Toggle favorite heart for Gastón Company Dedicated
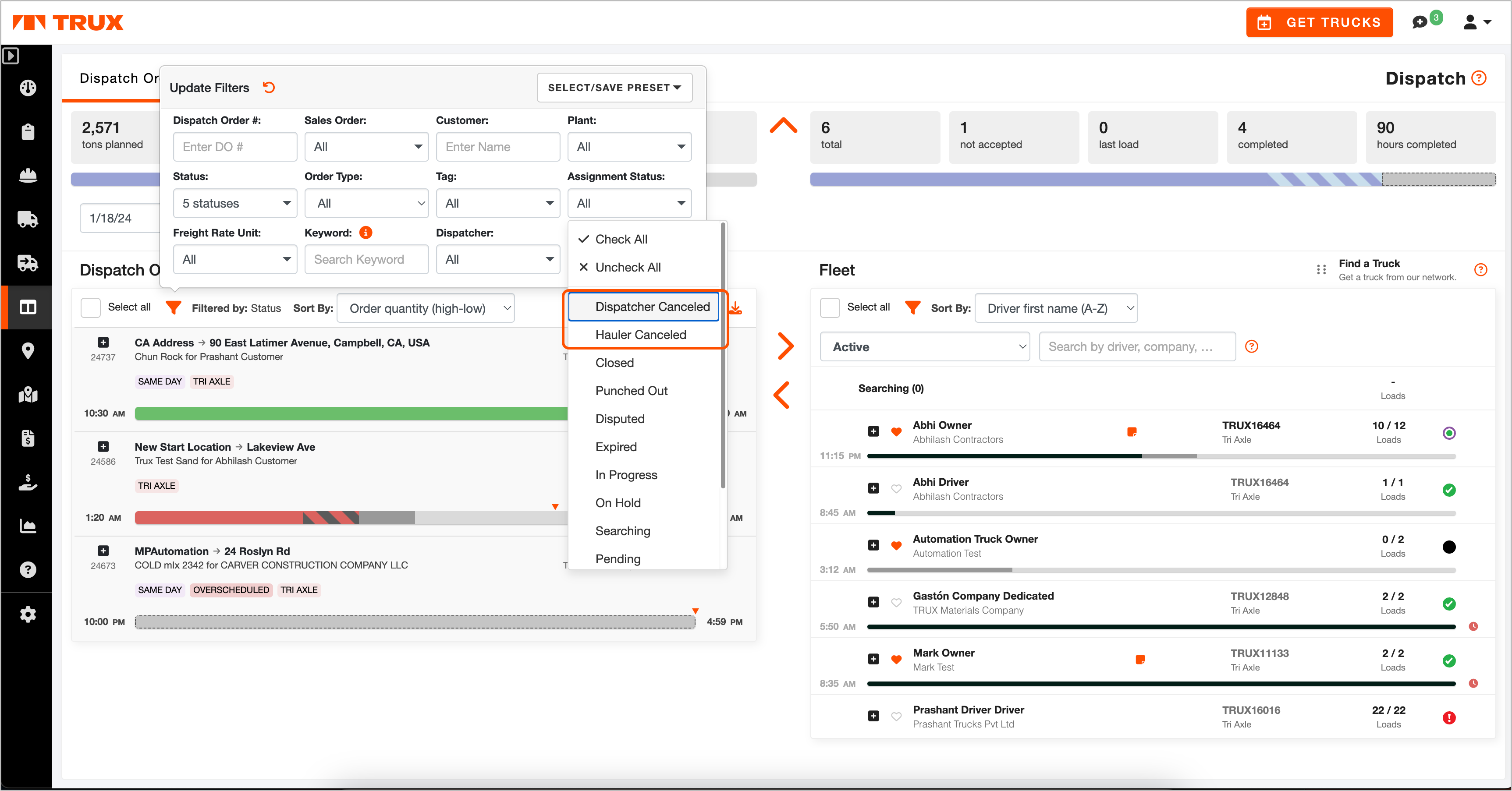This screenshot has width=1512, height=791. coord(896,602)
